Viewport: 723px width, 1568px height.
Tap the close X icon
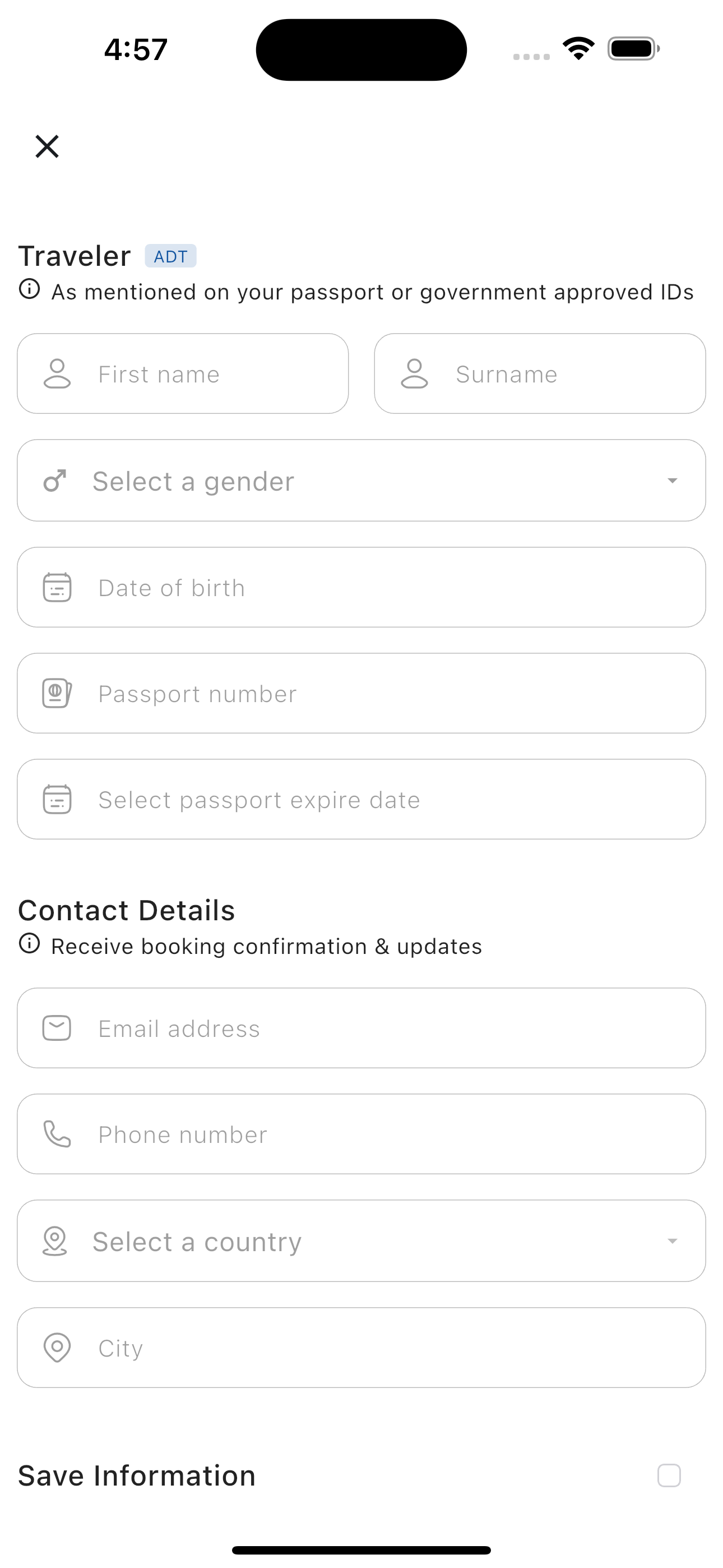pos(47,147)
